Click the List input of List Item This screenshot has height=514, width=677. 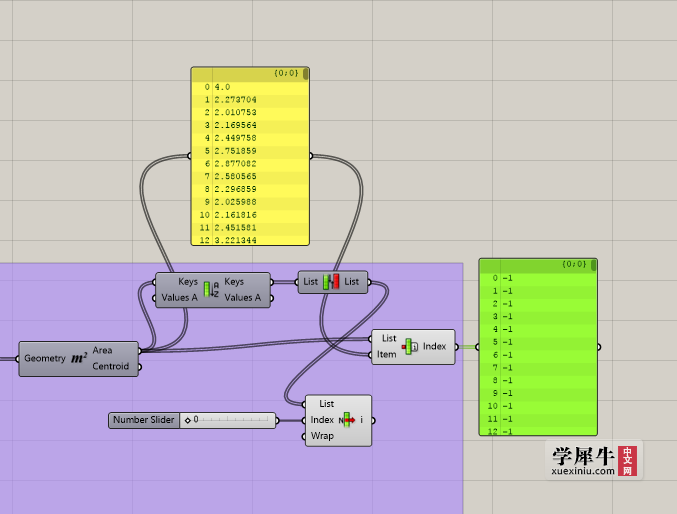pos(326,403)
